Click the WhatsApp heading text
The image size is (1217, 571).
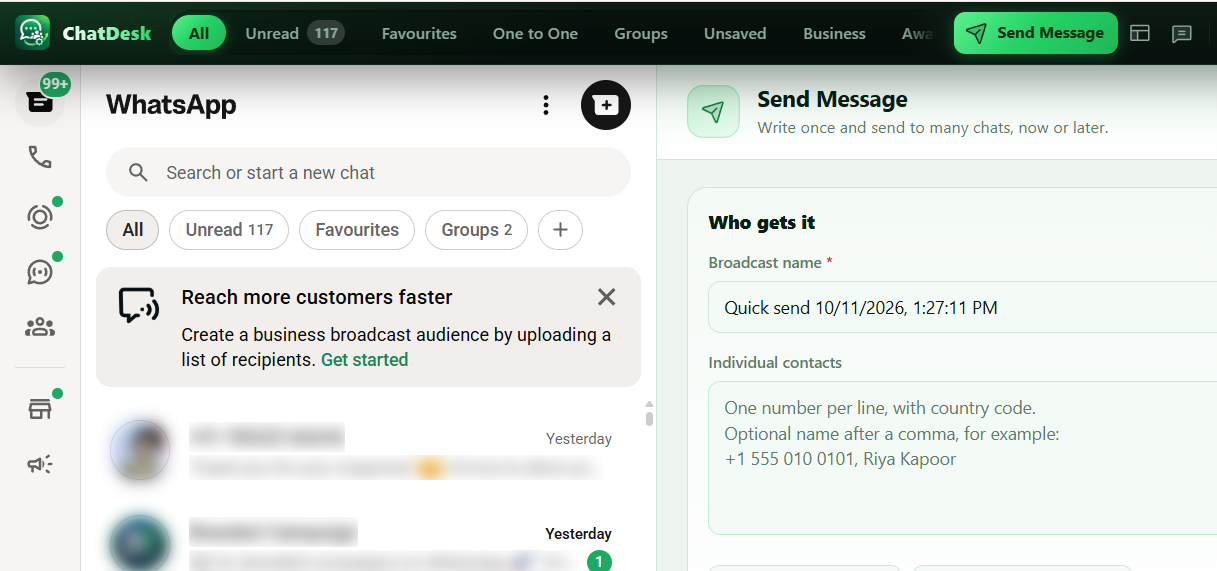pos(171,105)
